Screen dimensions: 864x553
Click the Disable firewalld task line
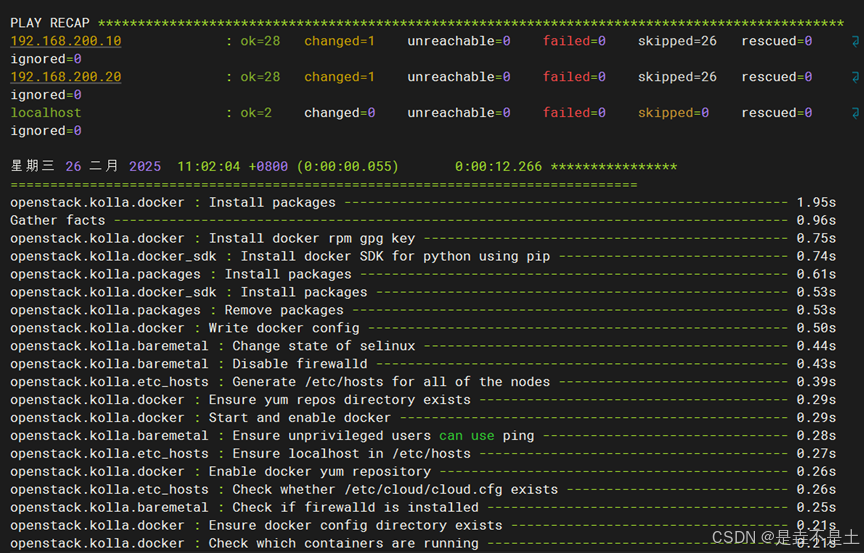tap(423, 364)
